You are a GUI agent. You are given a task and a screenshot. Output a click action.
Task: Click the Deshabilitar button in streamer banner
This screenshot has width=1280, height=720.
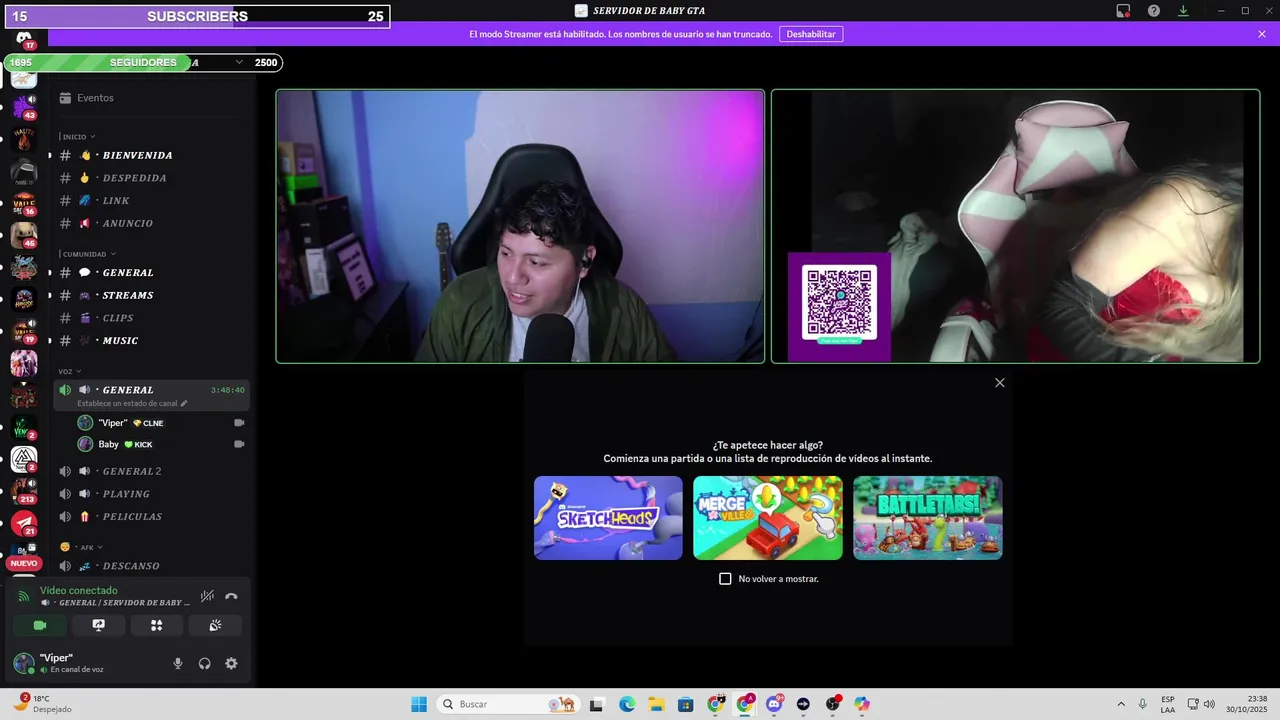point(811,34)
